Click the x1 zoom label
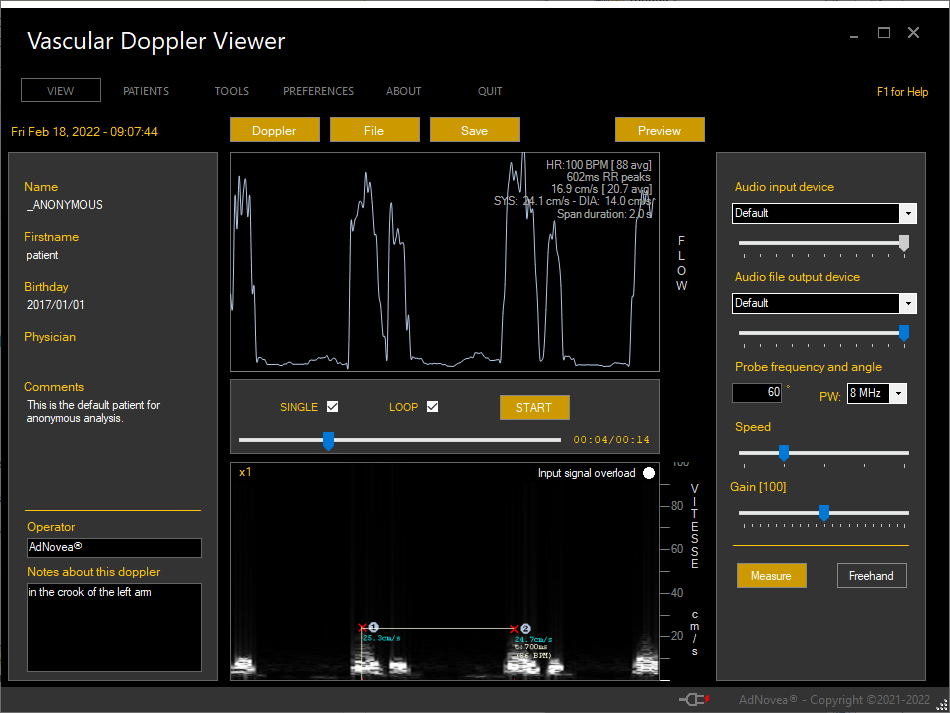 coord(245,472)
